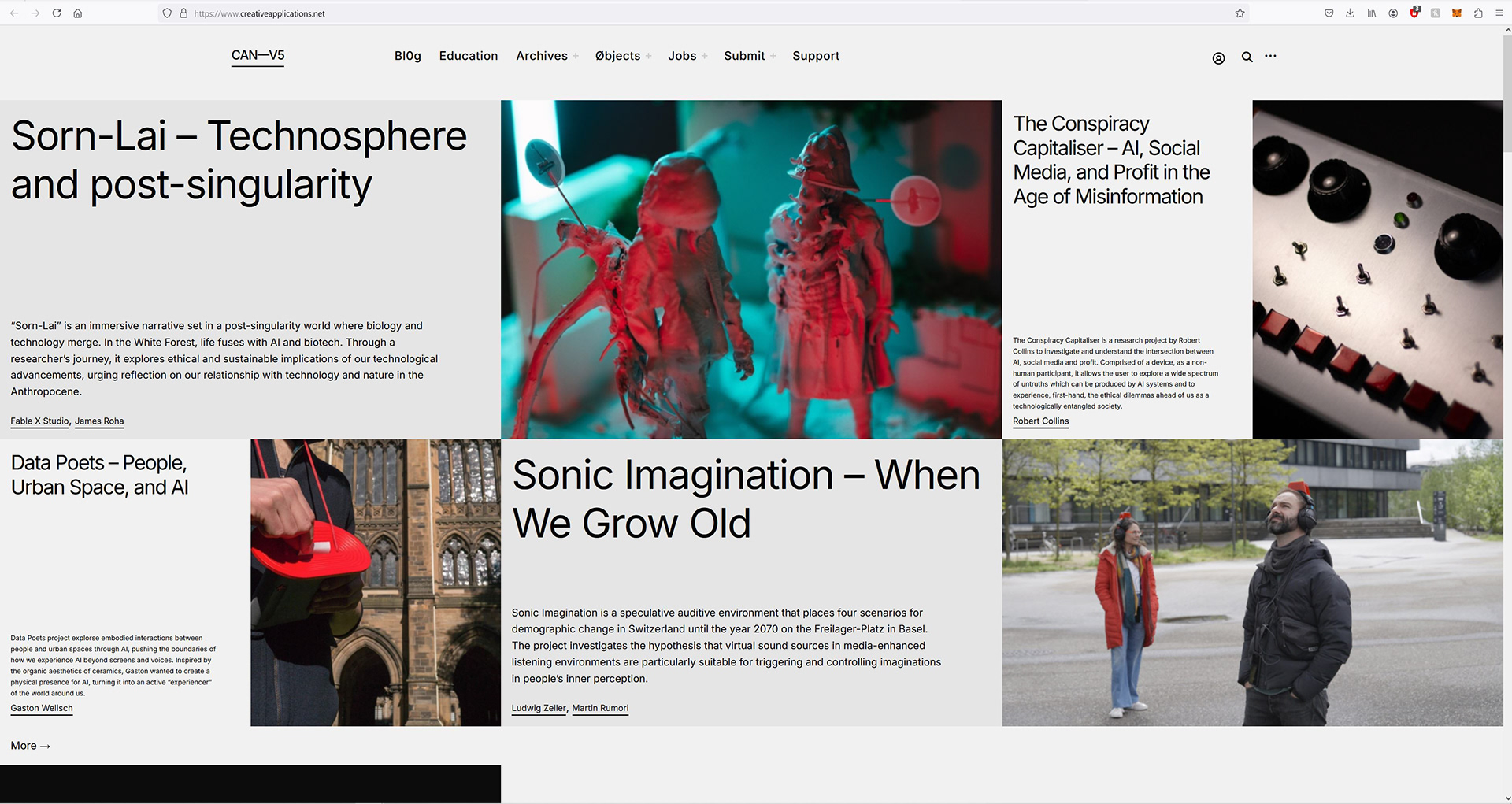Open the Firefox downloads icon
The image size is (1512, 804).
[x=1350, y=13]
